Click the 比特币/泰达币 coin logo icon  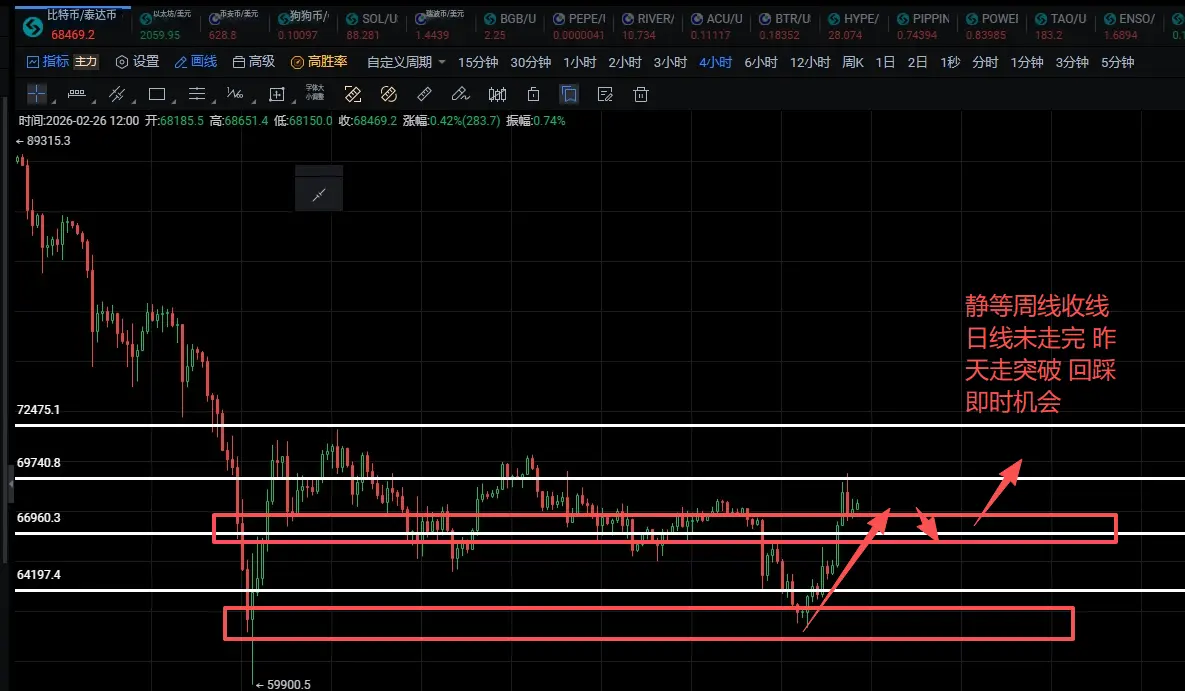pyautogui.click(x=32, y=28)
